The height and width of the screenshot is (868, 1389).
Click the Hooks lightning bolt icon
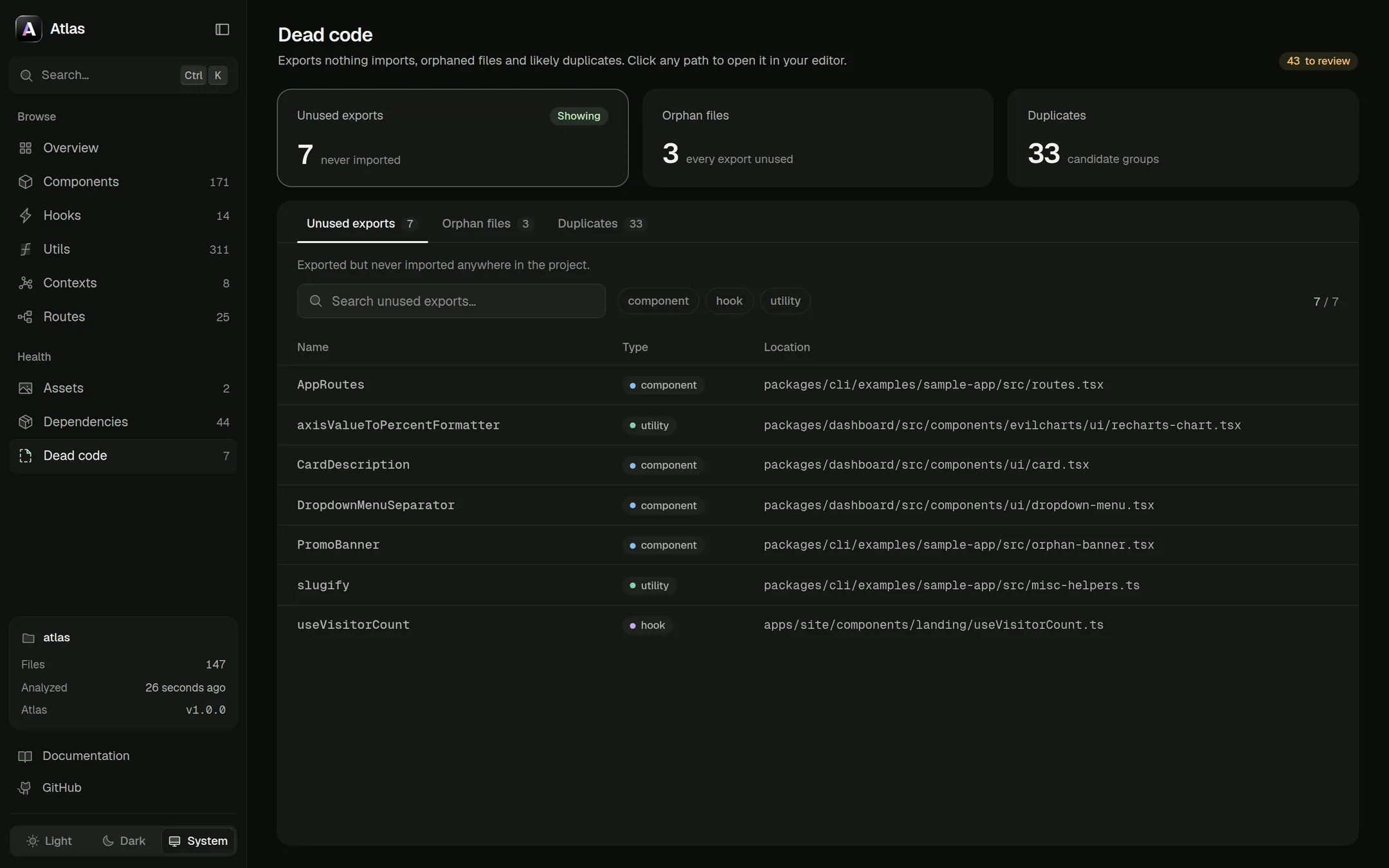tap(26, 215)
